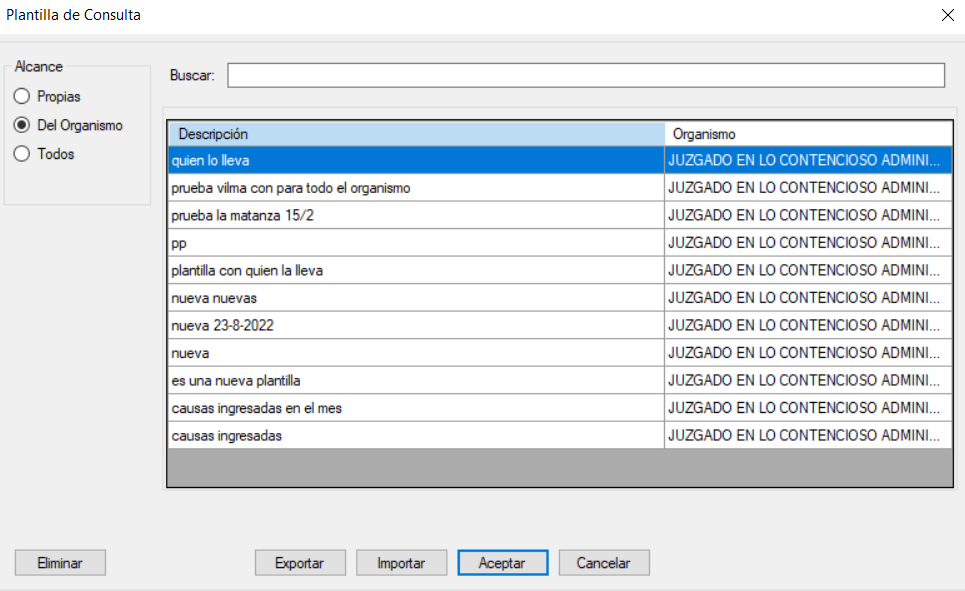Screen dimensions: 965x591
Task: Pick the 'prueba la matanza 15/2' row
Action: click(415, 215)
